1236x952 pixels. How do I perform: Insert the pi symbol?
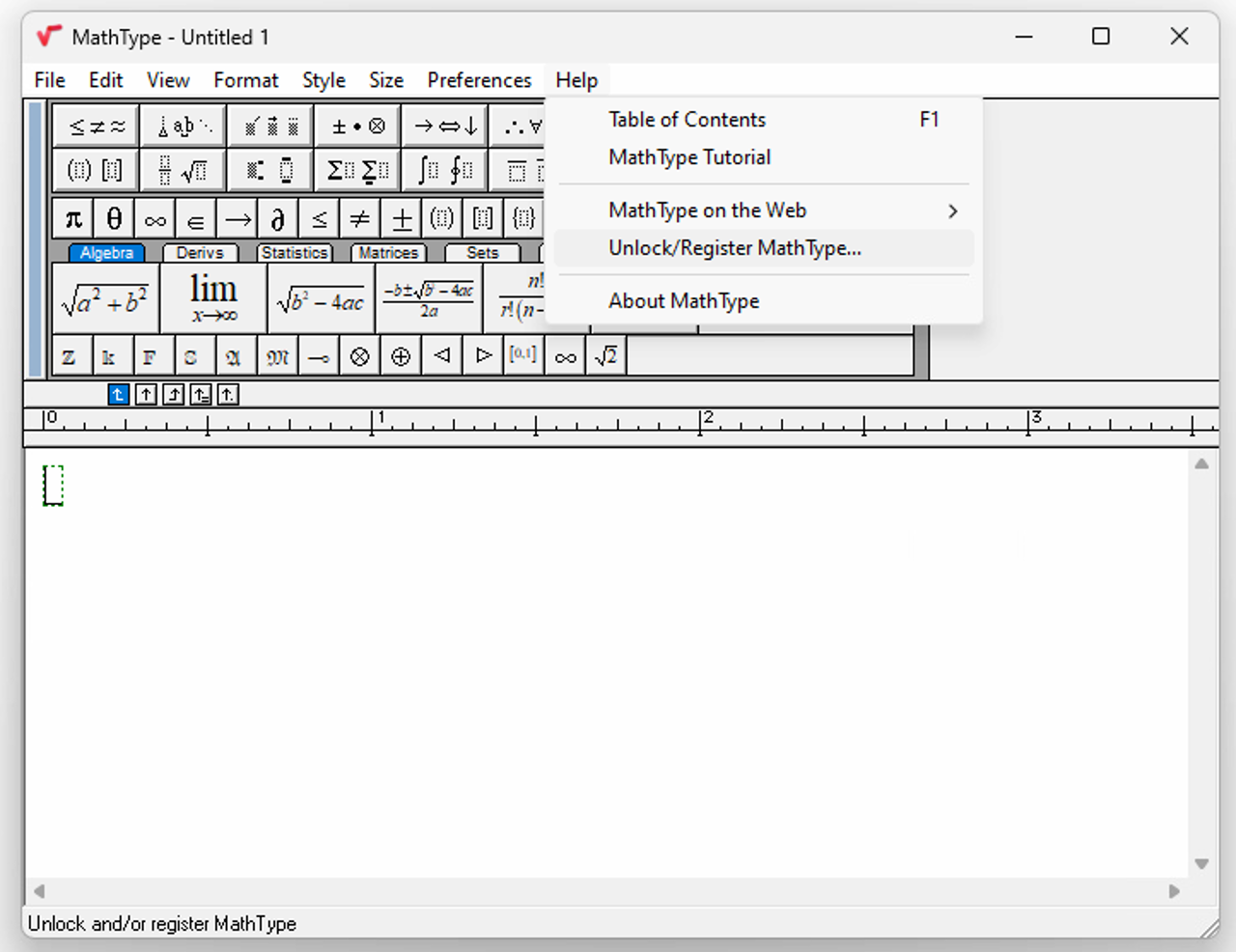pyautogui.click(x=73, y=219)
